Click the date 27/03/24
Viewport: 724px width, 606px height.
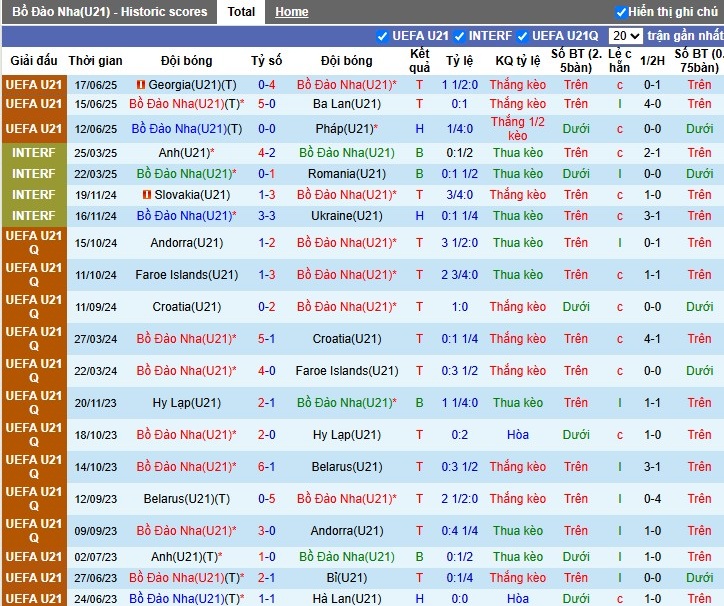click(x=96, y=339)
